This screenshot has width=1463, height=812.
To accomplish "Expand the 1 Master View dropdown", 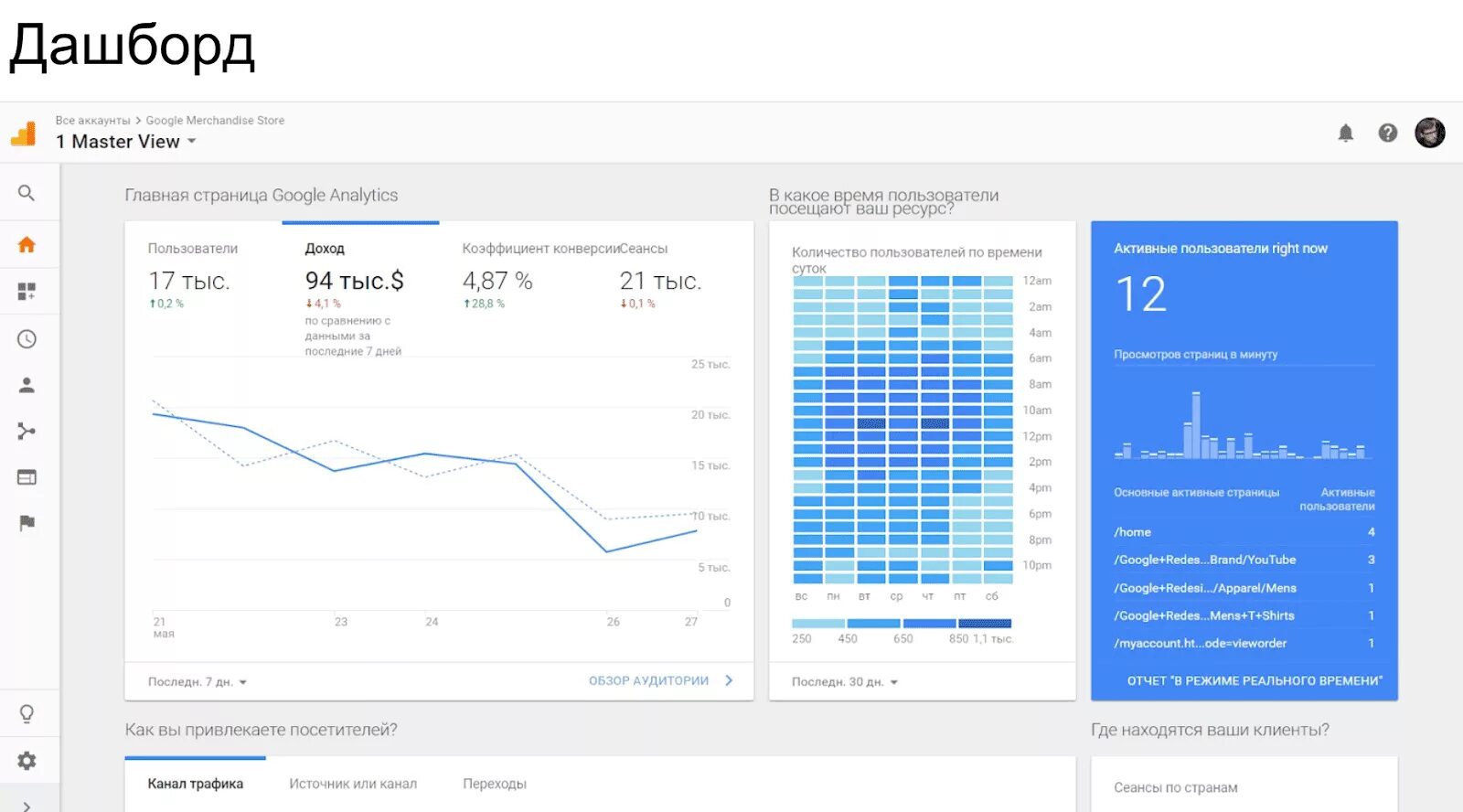I will tap(126, 142).
